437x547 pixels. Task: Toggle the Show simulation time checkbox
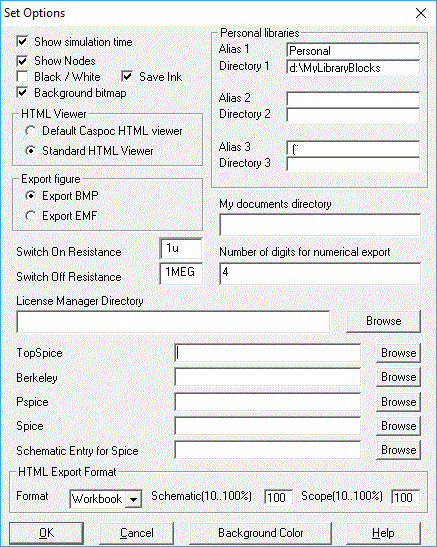[x=22, y=42]
